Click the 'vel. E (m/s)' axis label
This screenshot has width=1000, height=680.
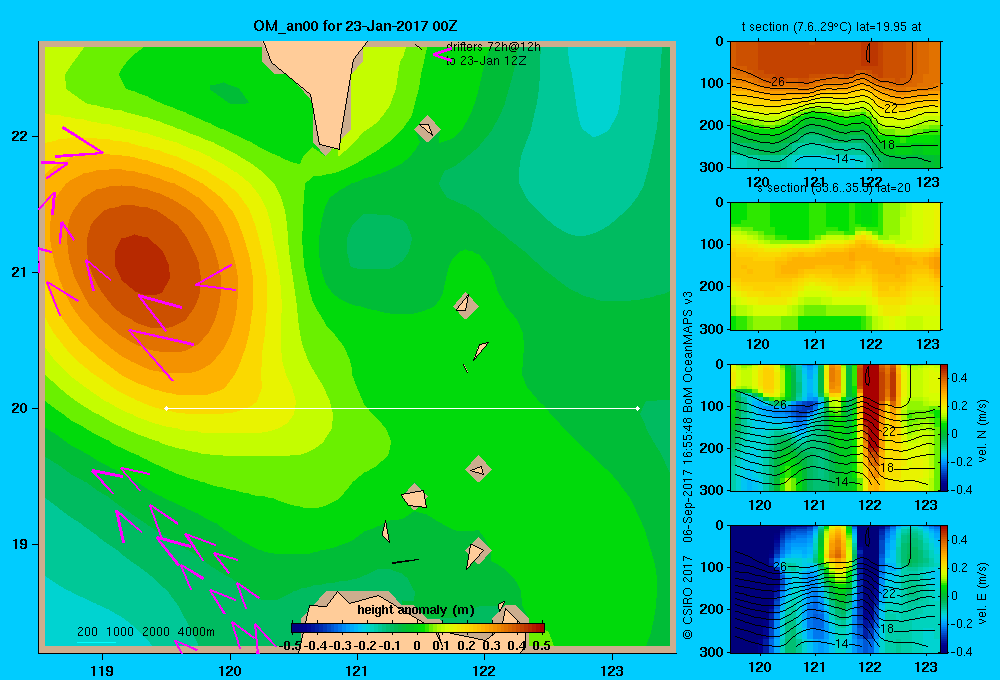pos(982,593)
